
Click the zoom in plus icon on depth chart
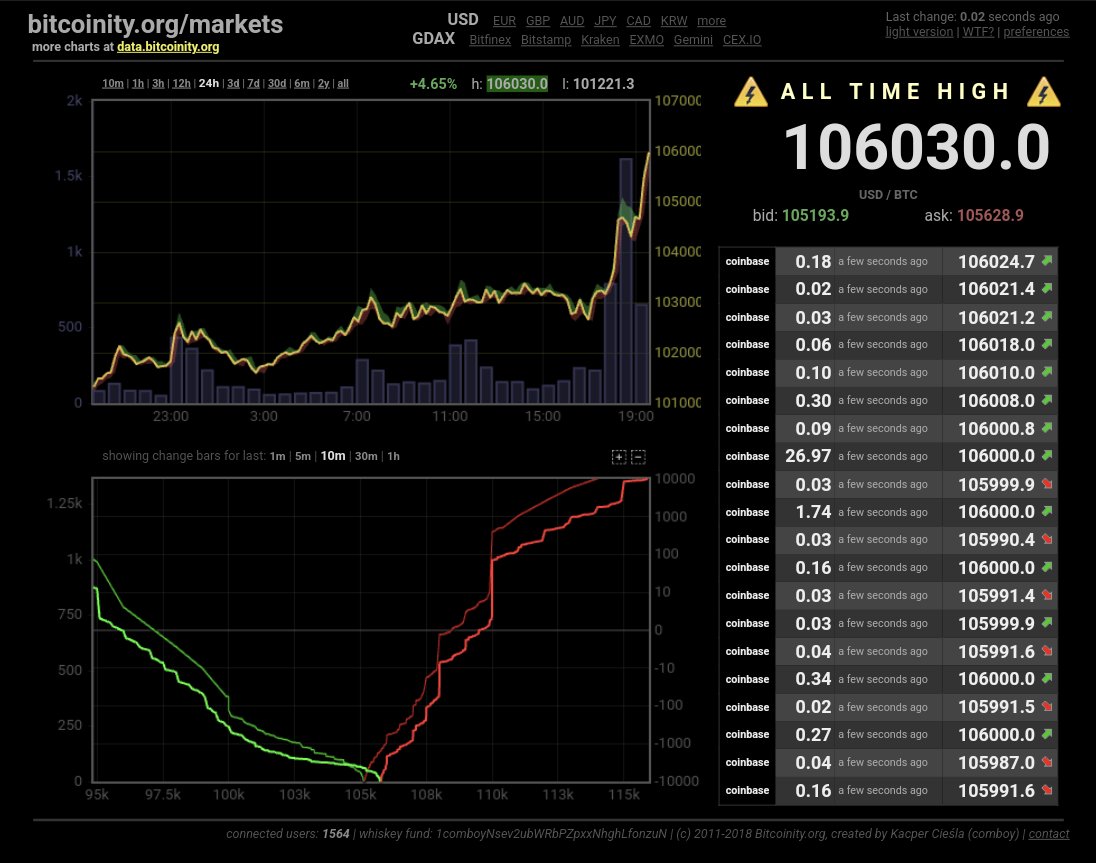tap(619, 457)
